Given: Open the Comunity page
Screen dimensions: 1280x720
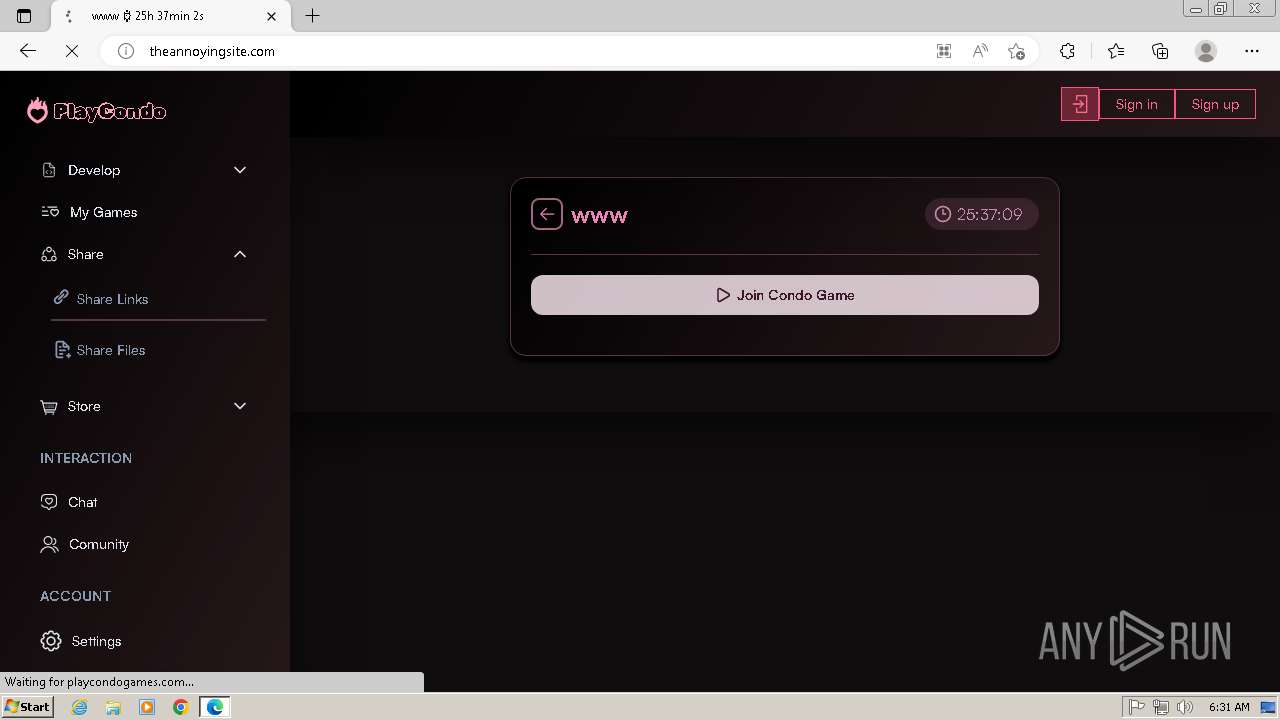Looking at the screenshot, I should tap(99, 544).
